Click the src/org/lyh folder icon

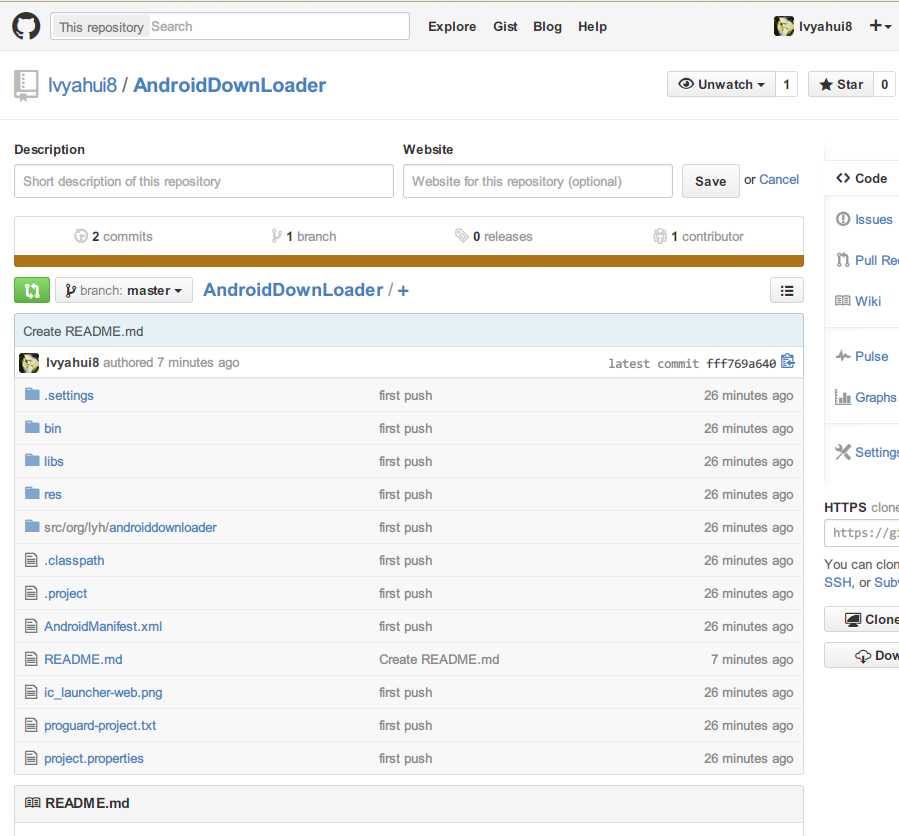coord(32,526)
